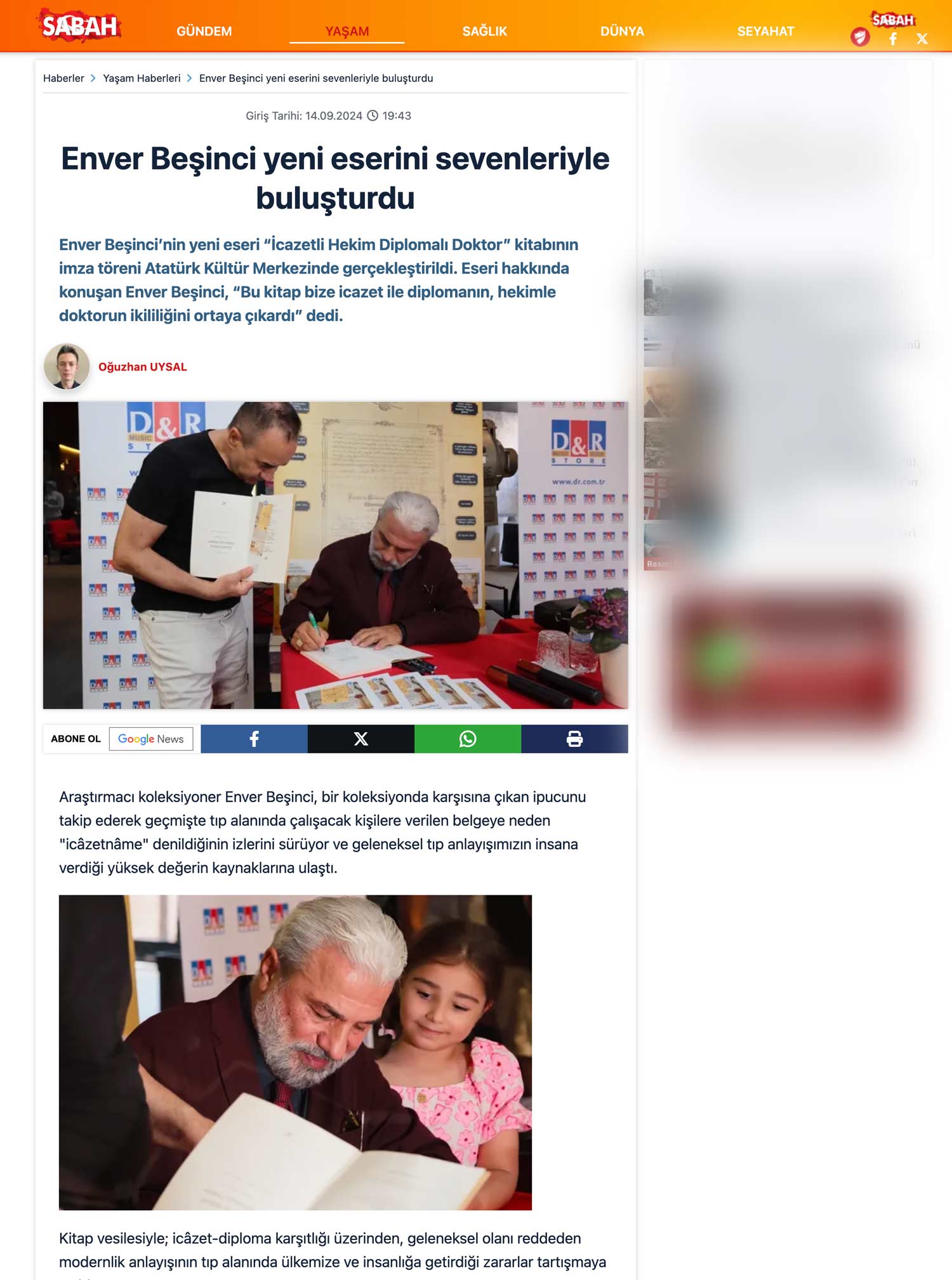The height and width of the screenshot is (1280, 952).
Task: Open the SEYAHAT section
Action: pos(765,31)
